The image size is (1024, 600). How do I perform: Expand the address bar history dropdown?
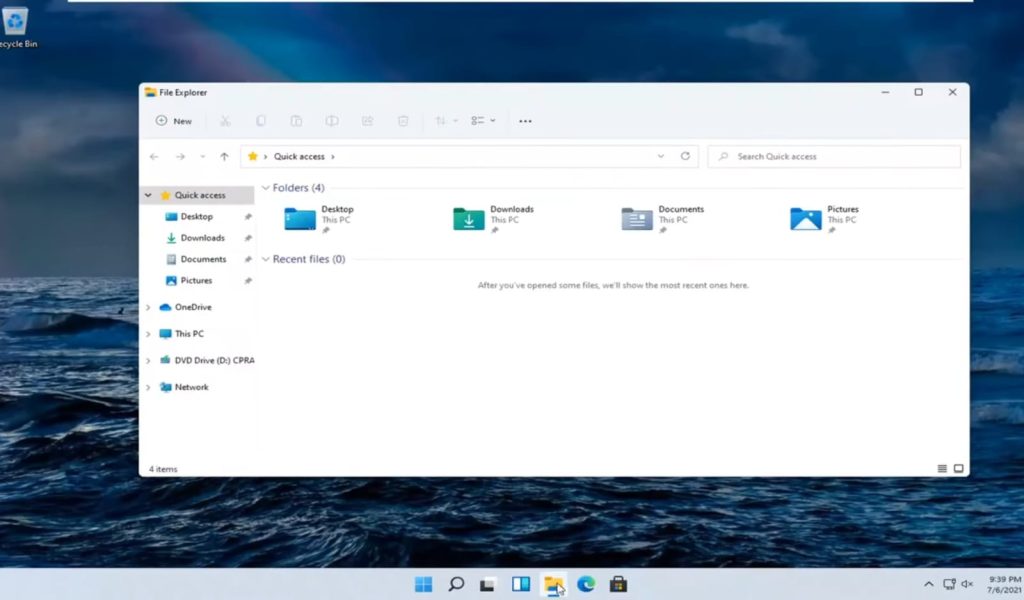661,156
